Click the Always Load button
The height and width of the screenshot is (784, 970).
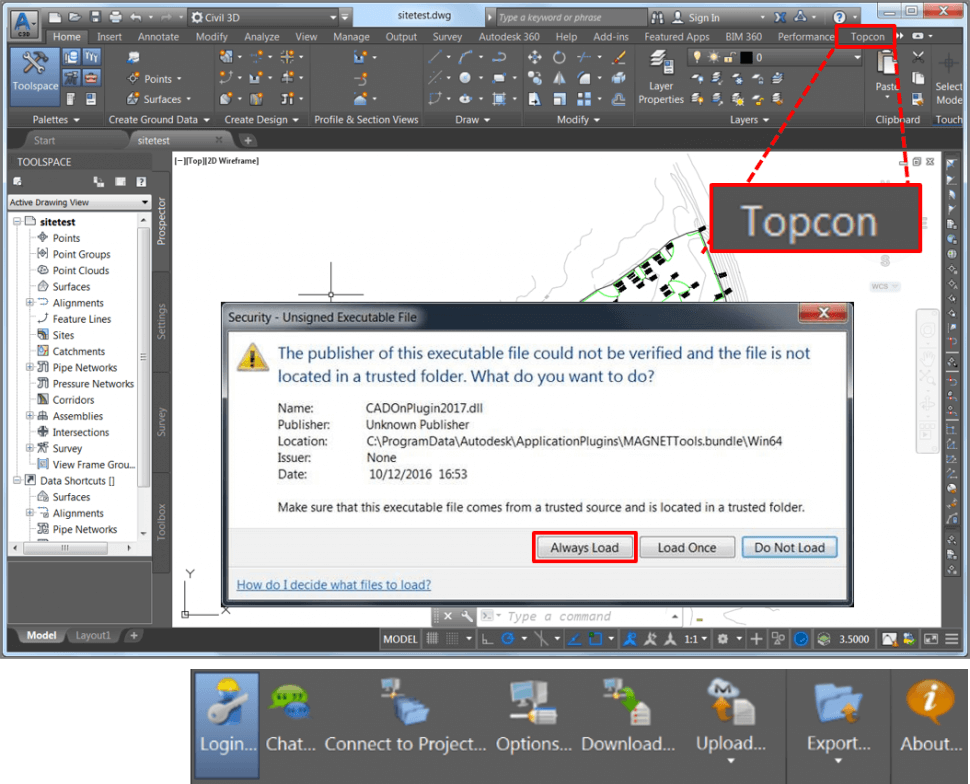pyautogui.click(x=585, y=548)
